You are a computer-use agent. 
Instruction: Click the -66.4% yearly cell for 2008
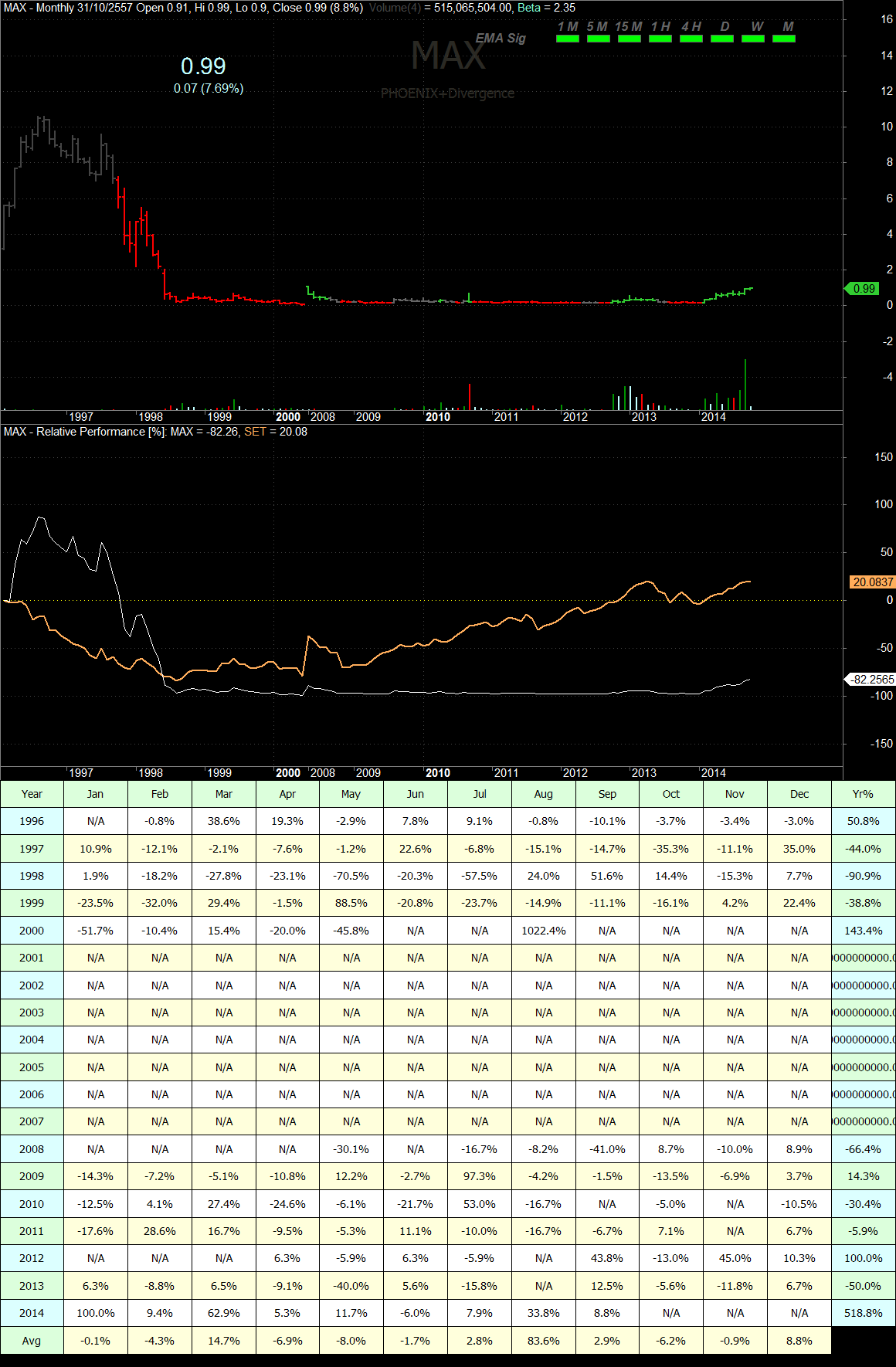click(x=864, y=1149)
